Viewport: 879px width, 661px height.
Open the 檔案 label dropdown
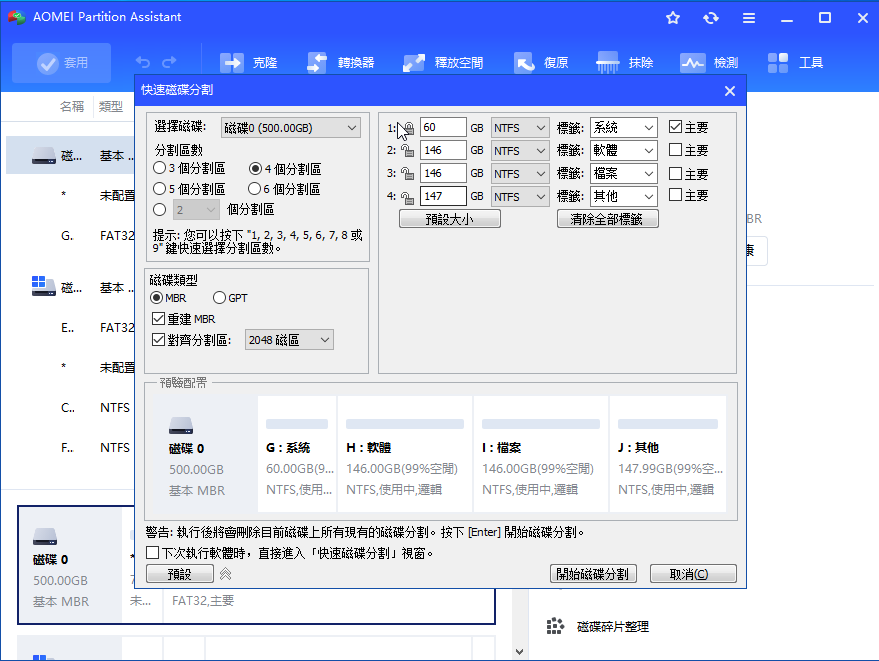pos(623,174)
